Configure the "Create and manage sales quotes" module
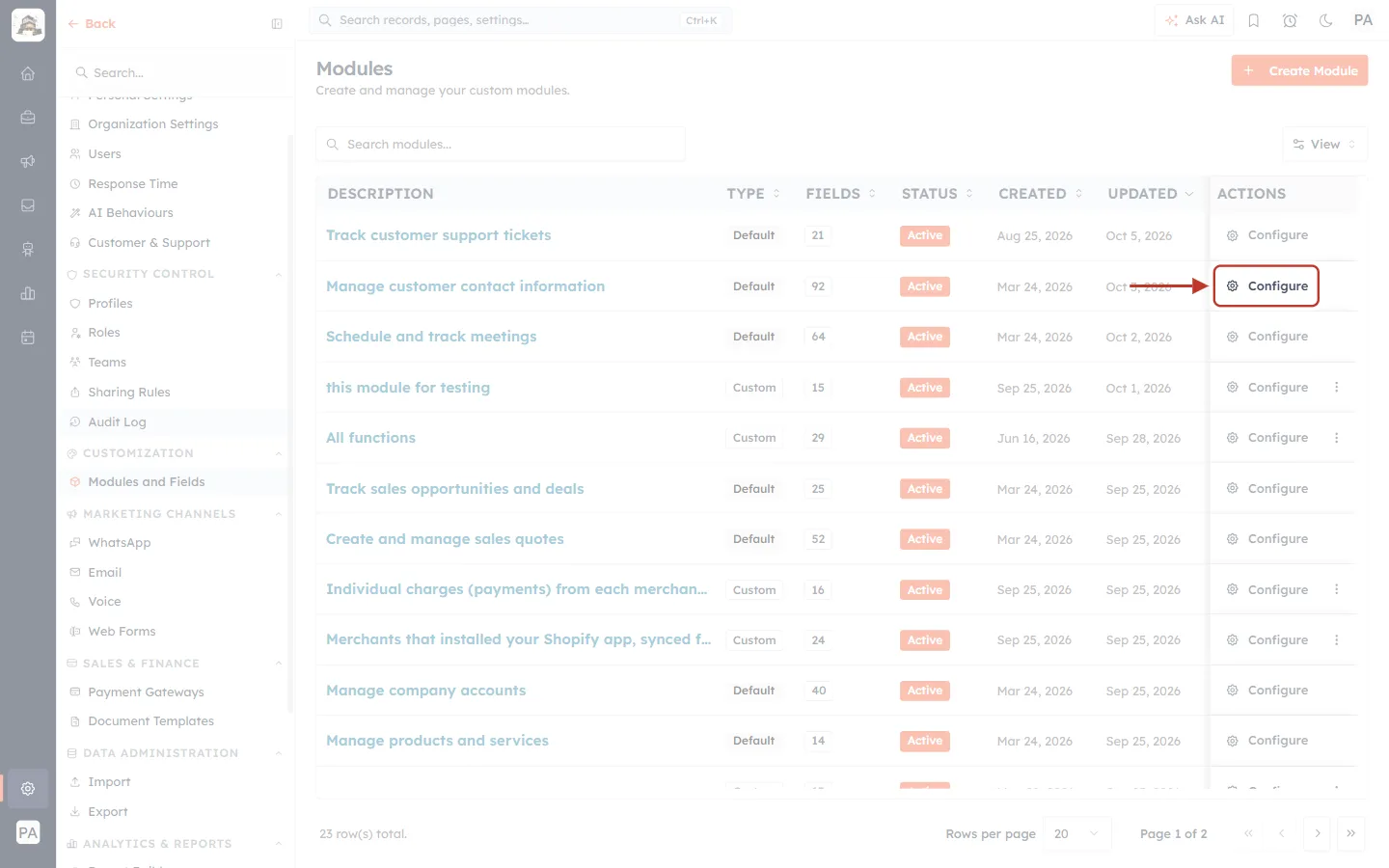The height and width of the screenshot is (868, 1389). click(1267, 539)
